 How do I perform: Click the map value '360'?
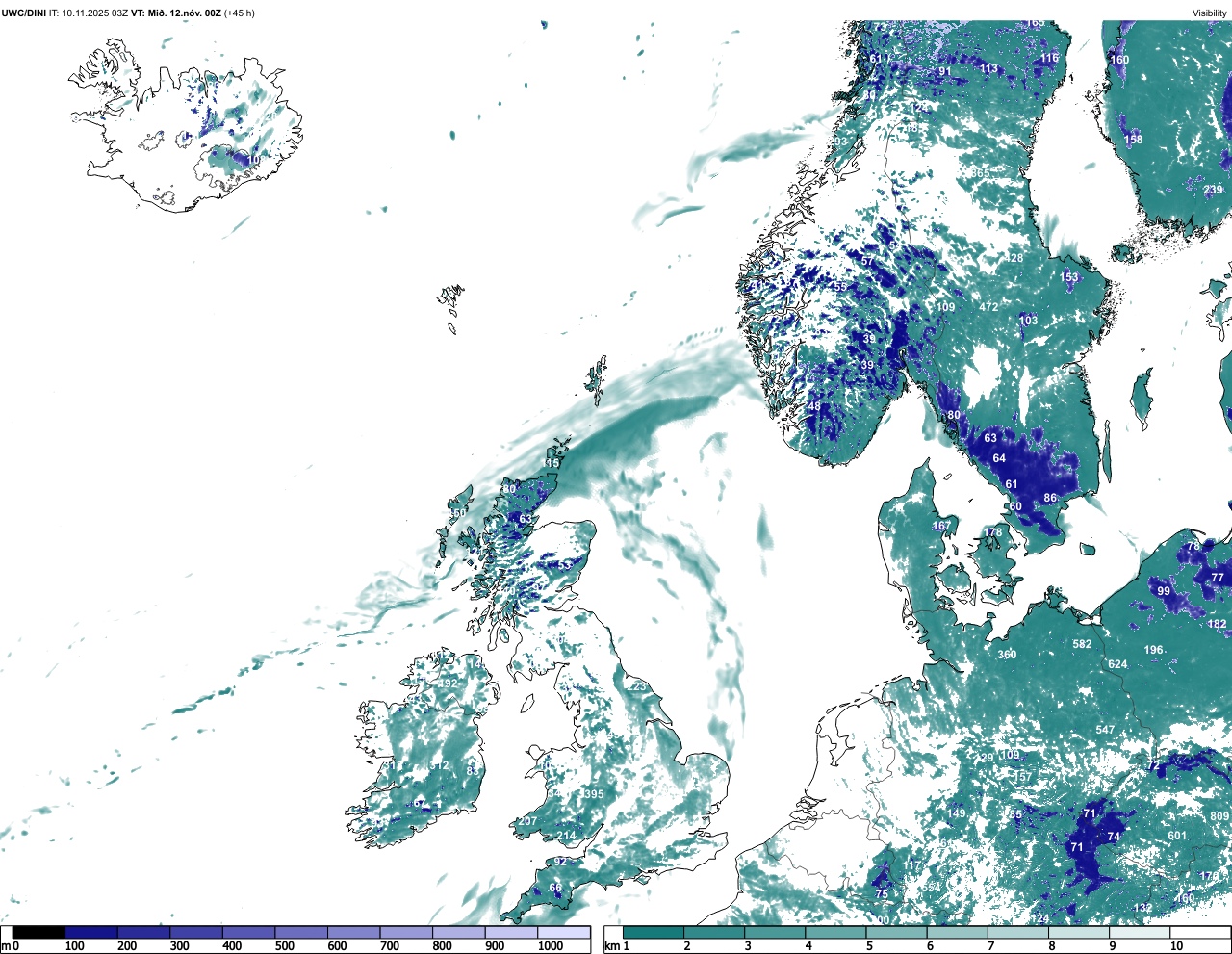[1007, 655]
